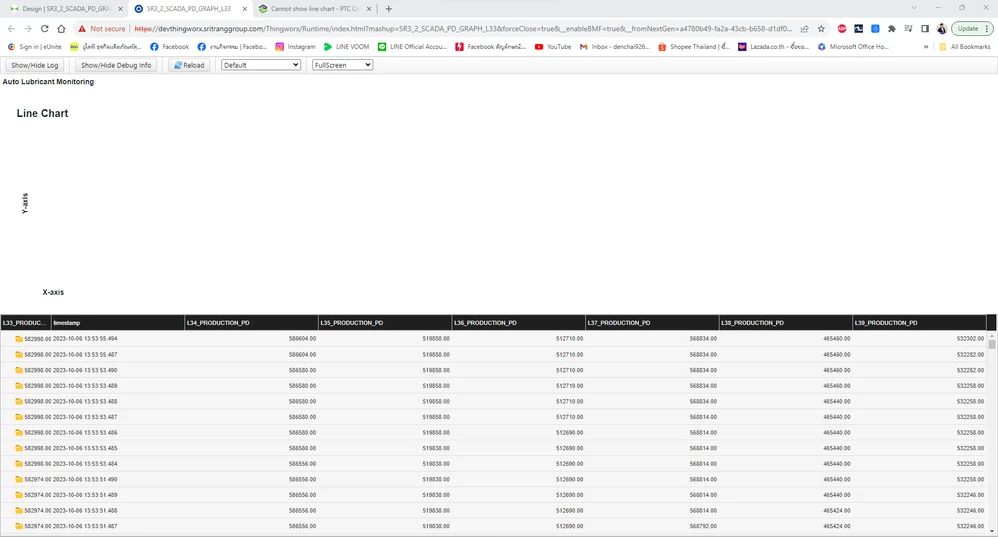Open the LINE VOOM bookmark

point(346,46)
